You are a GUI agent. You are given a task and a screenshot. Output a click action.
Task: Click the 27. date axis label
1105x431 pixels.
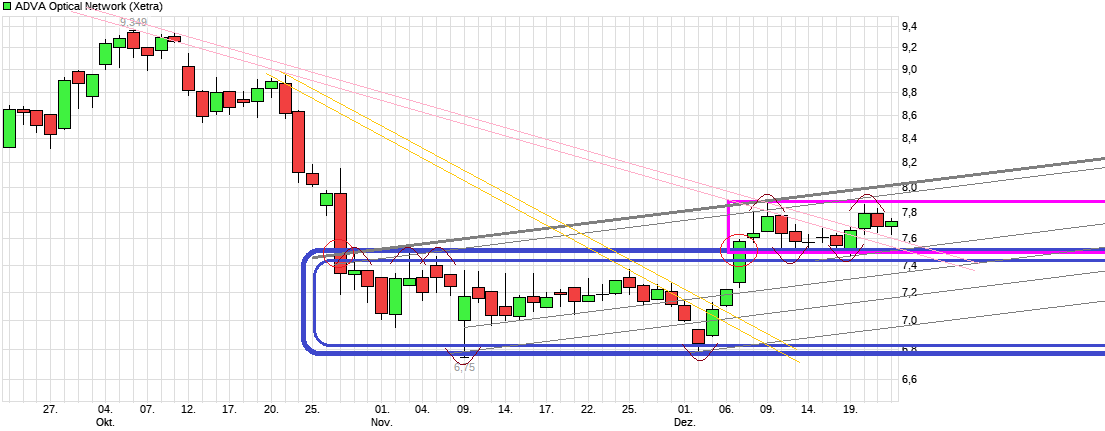pos(50,409)
